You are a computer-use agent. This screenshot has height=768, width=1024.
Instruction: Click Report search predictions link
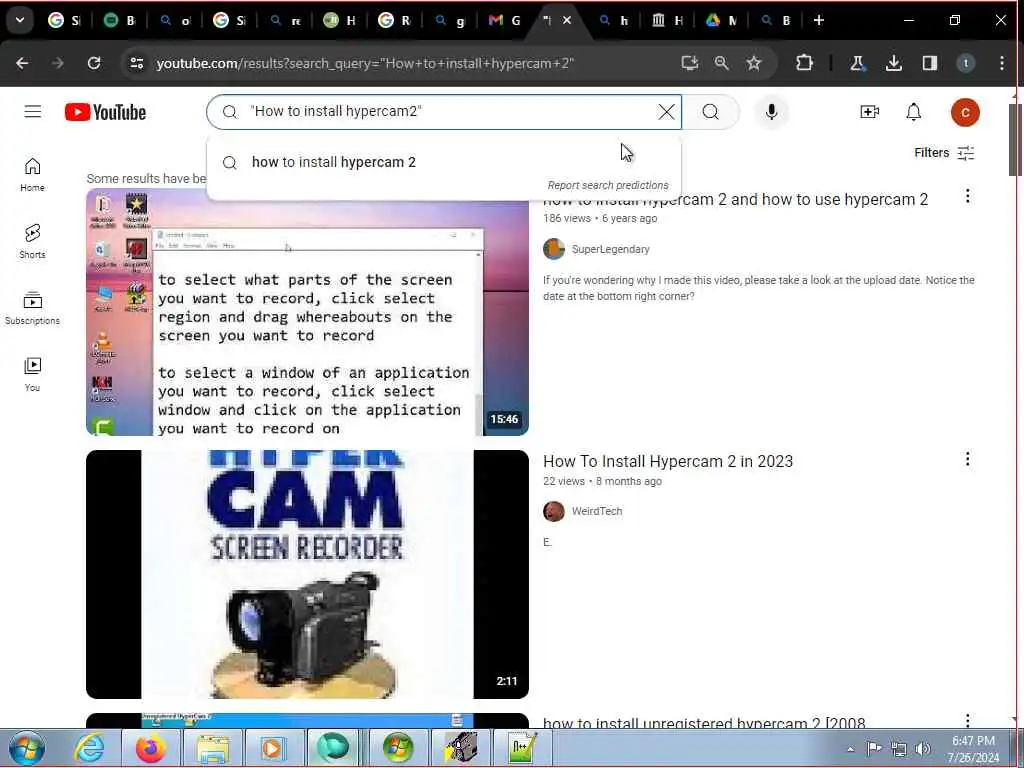607,185
